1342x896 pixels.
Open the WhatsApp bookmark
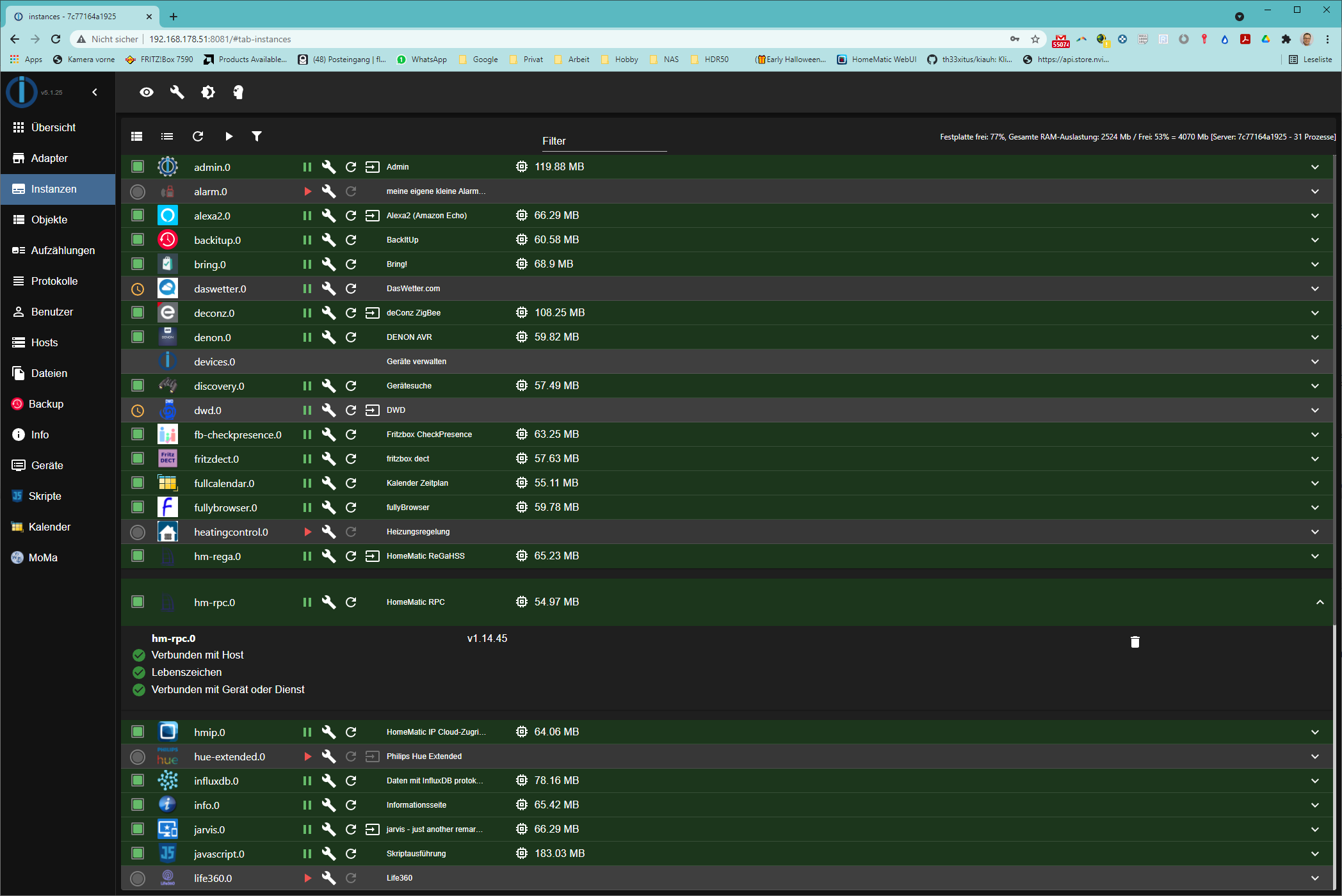click(x=423, y=60)
